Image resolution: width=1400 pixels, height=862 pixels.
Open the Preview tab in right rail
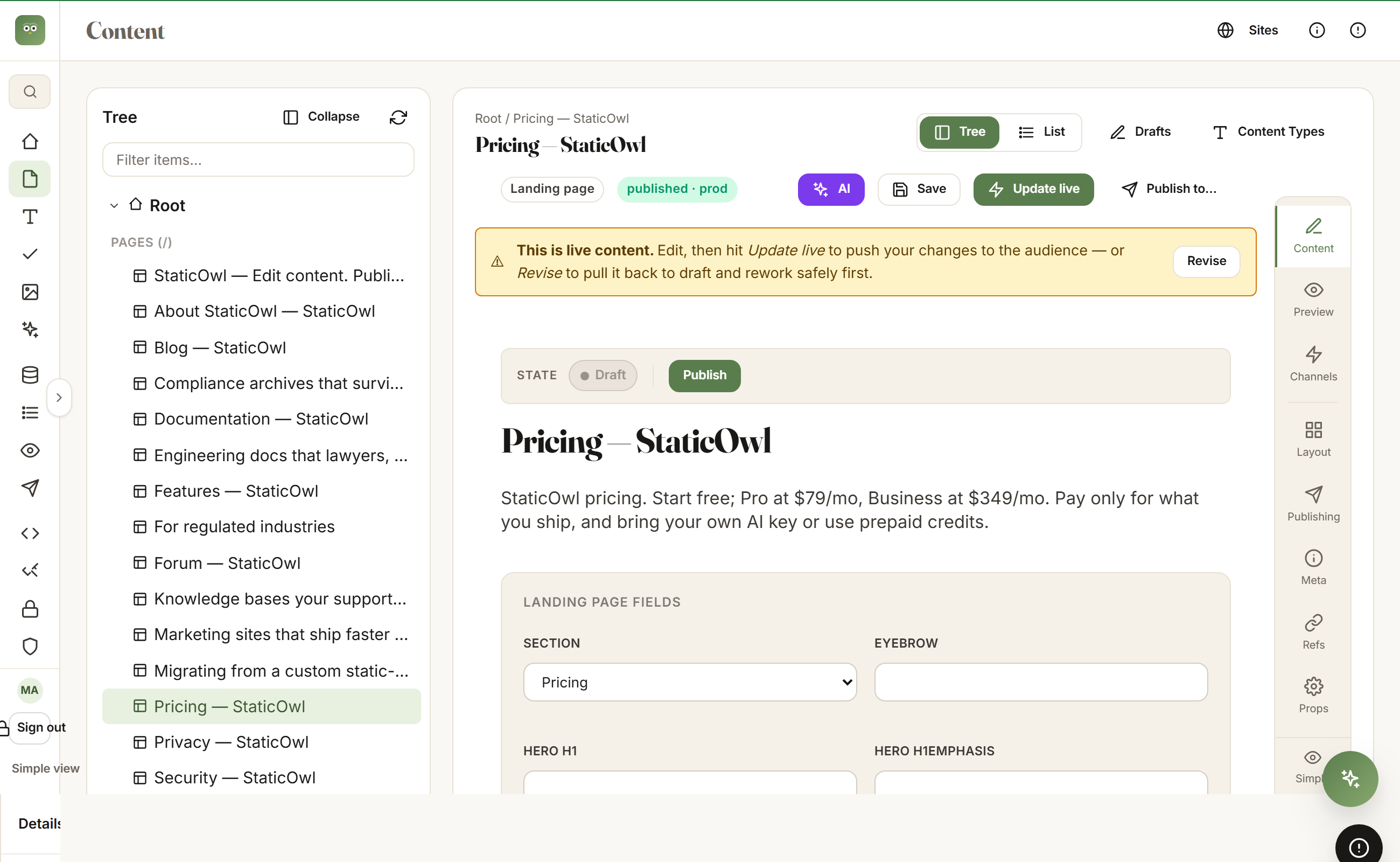point(1313,300)
